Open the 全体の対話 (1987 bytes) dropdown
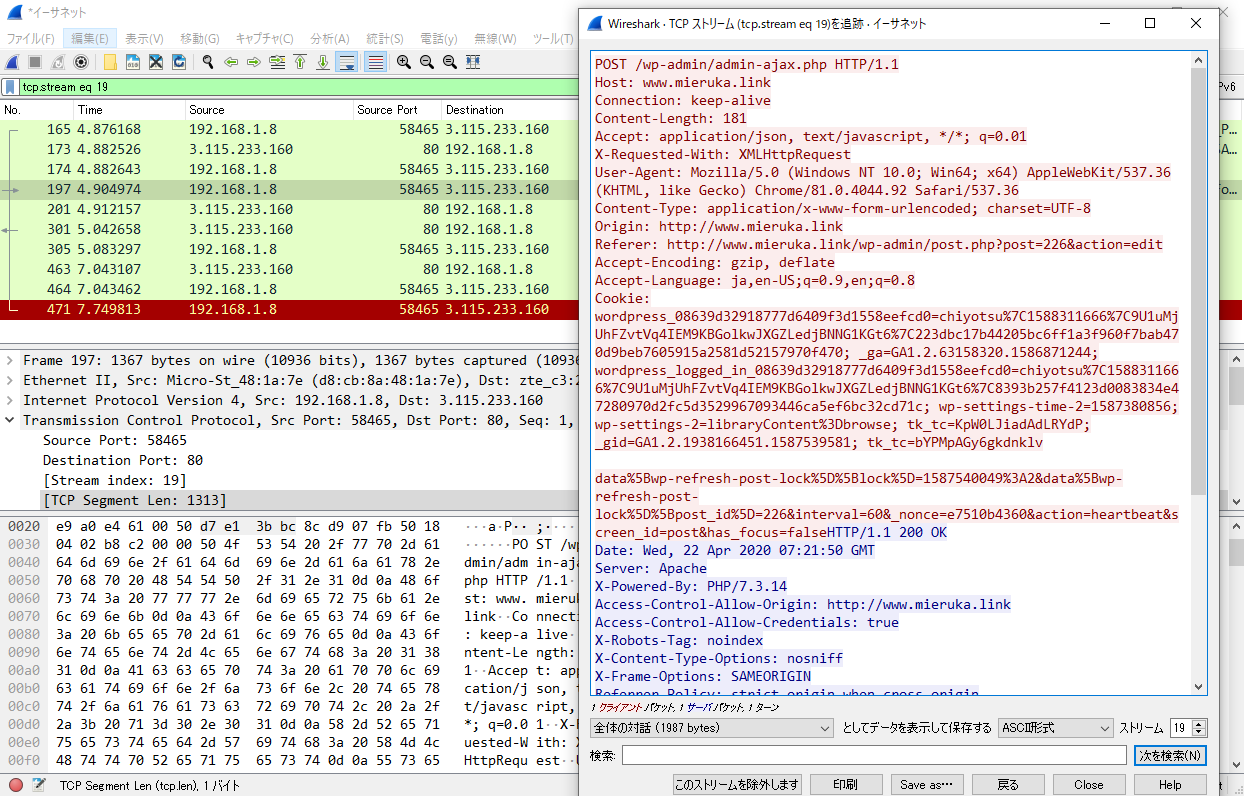This screenshot has width=1244, height=796. coord(712,727)
